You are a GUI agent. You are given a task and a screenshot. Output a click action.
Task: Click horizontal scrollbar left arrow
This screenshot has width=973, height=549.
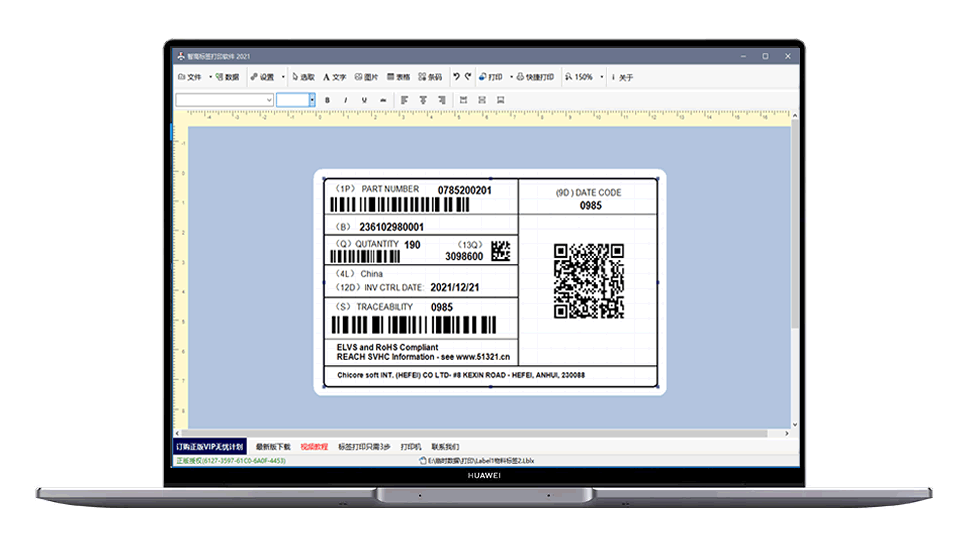tap(177, 433)
